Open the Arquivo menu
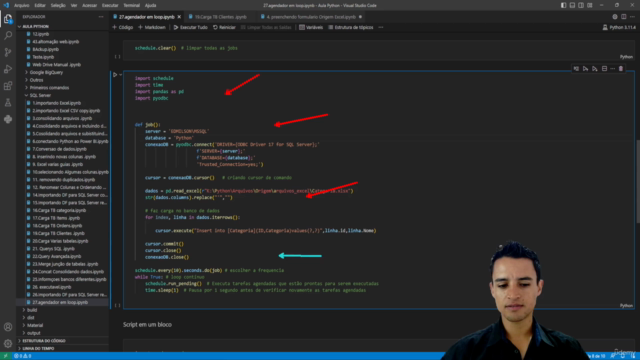Viewport: 640px width, 360px height. click(x=21, y=5)
